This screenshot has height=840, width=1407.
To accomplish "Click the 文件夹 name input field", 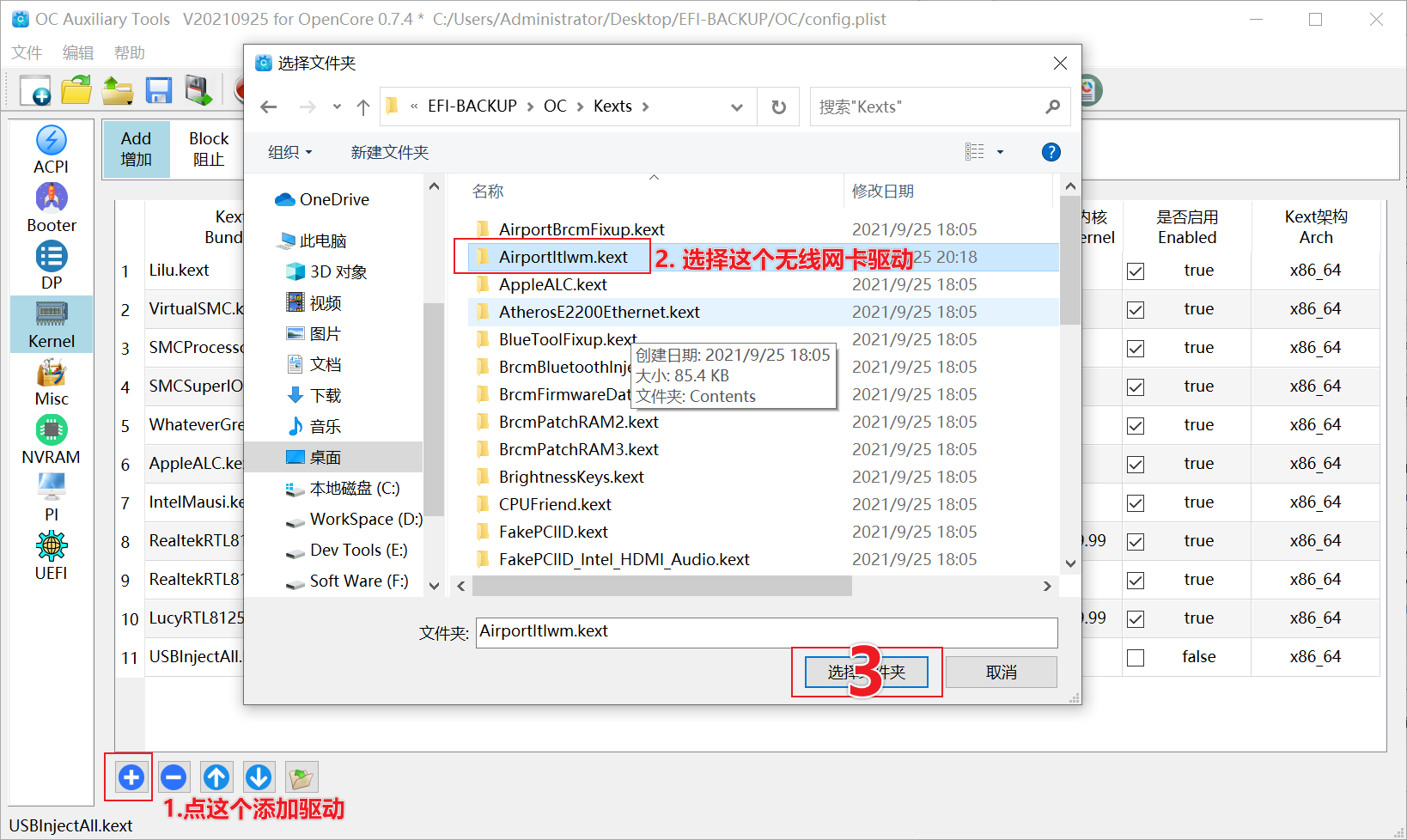I will [x=767, y=633].
